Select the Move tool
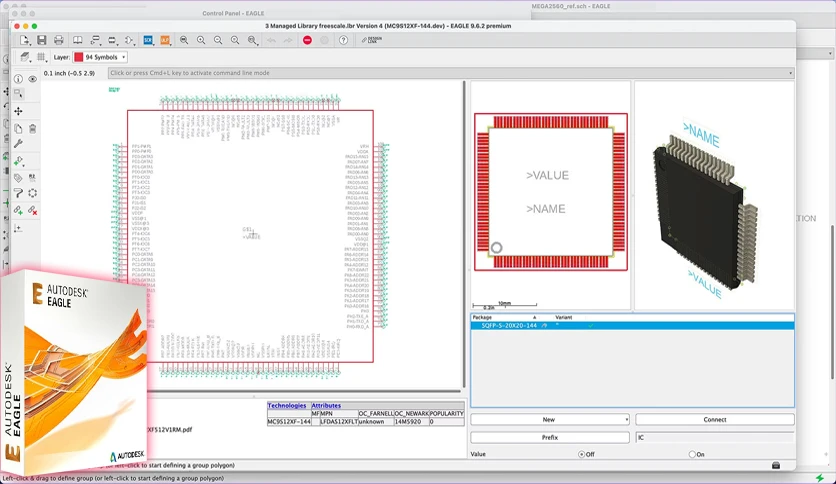Screen dimensions: 836x484 [x=18, y=111]
